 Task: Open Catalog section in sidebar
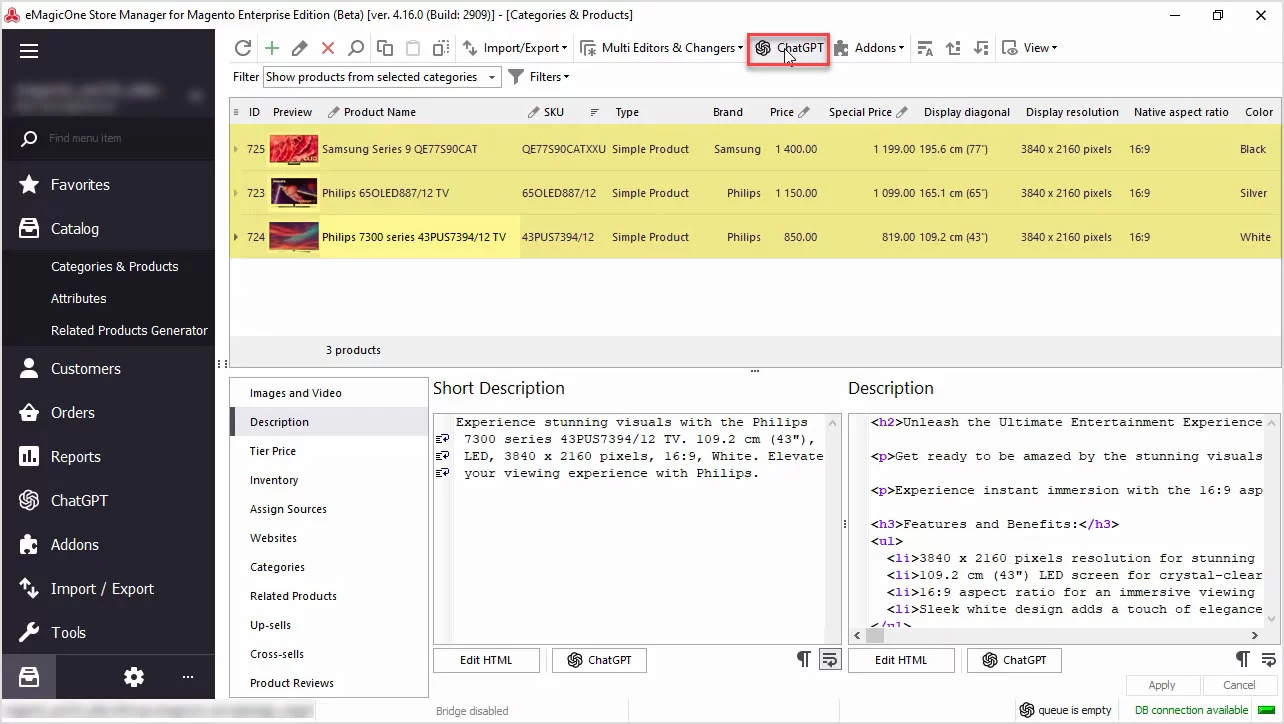click(108, 229)
